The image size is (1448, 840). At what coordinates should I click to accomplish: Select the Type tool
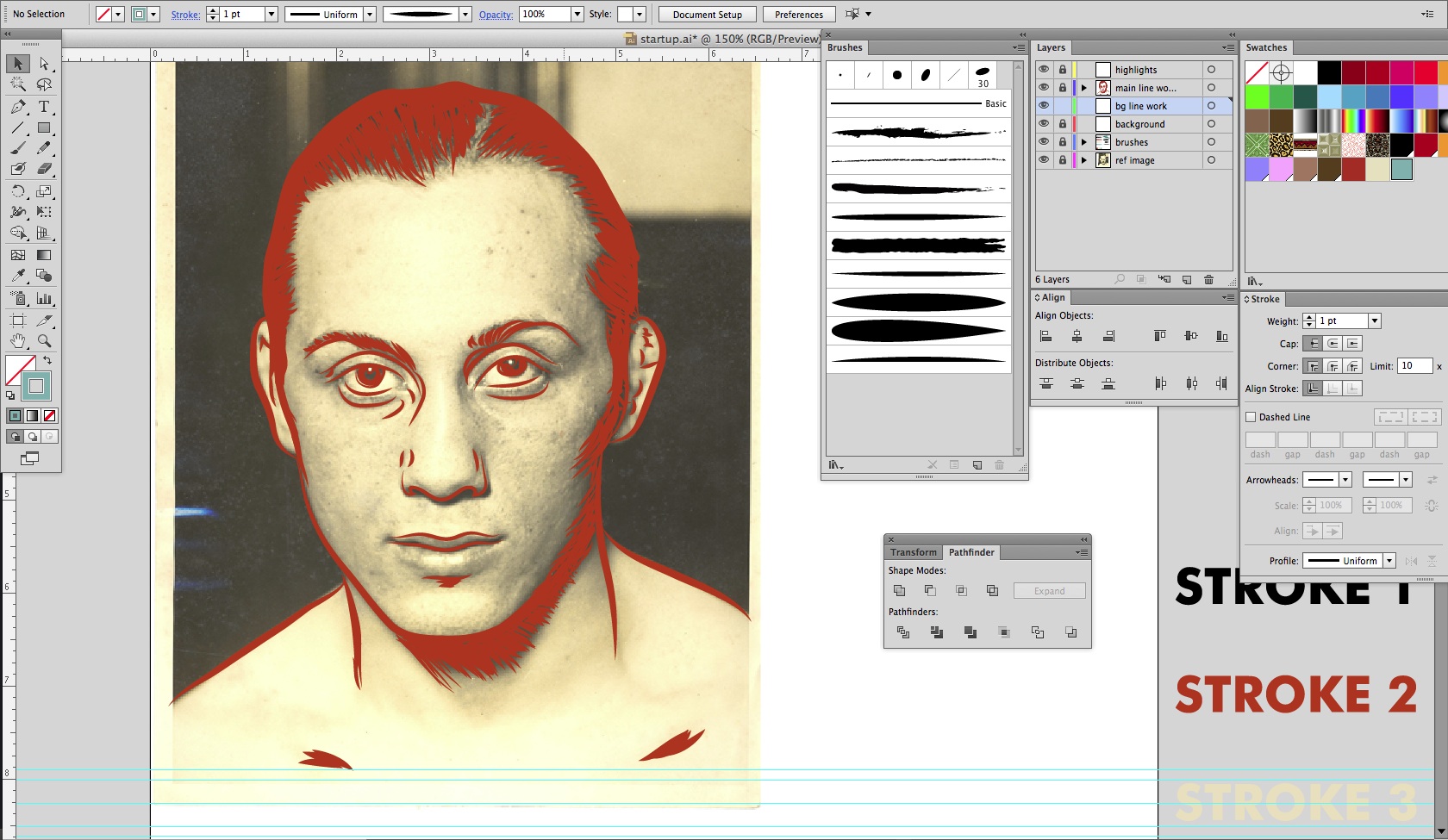44,107
